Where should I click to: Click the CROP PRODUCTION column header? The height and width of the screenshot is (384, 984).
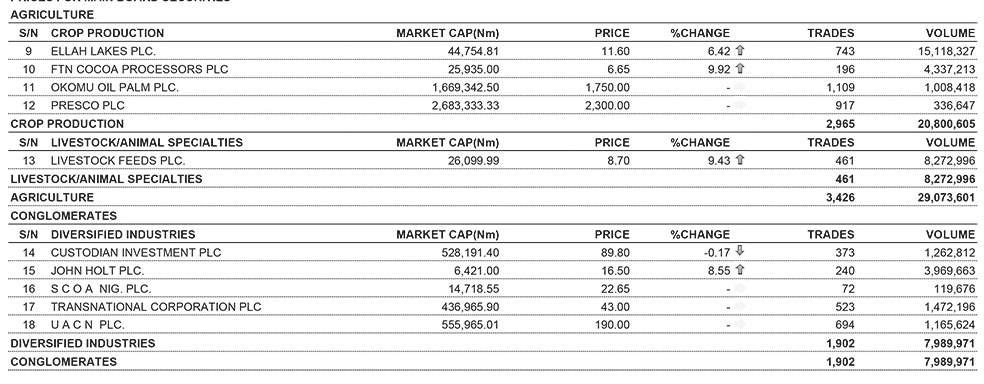107,33
